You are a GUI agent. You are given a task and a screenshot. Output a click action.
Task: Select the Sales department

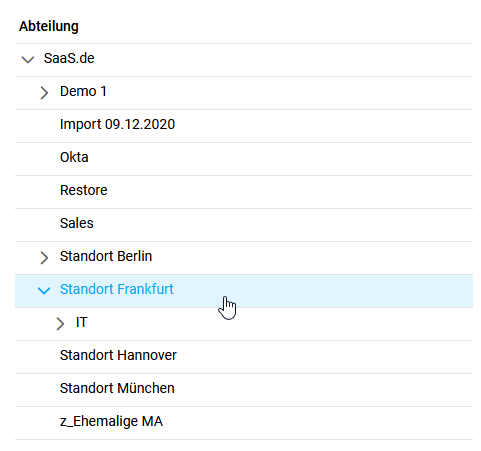(77, 223)
